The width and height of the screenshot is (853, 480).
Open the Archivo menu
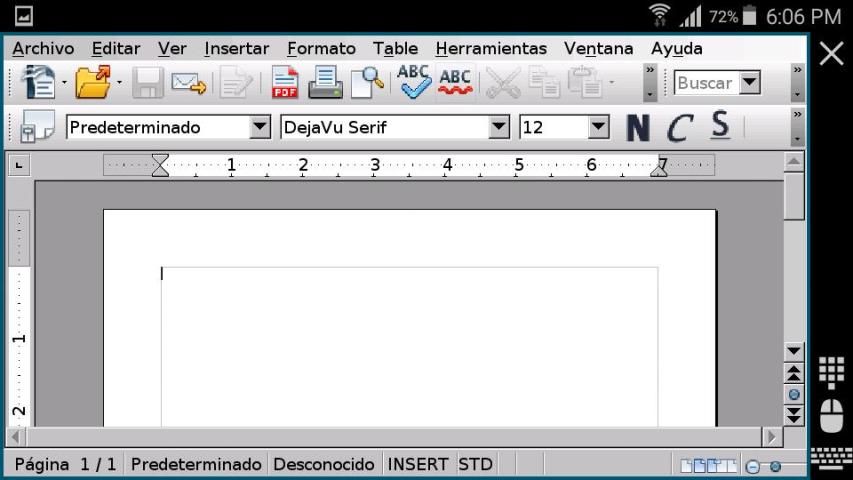(x=43, y=48)
